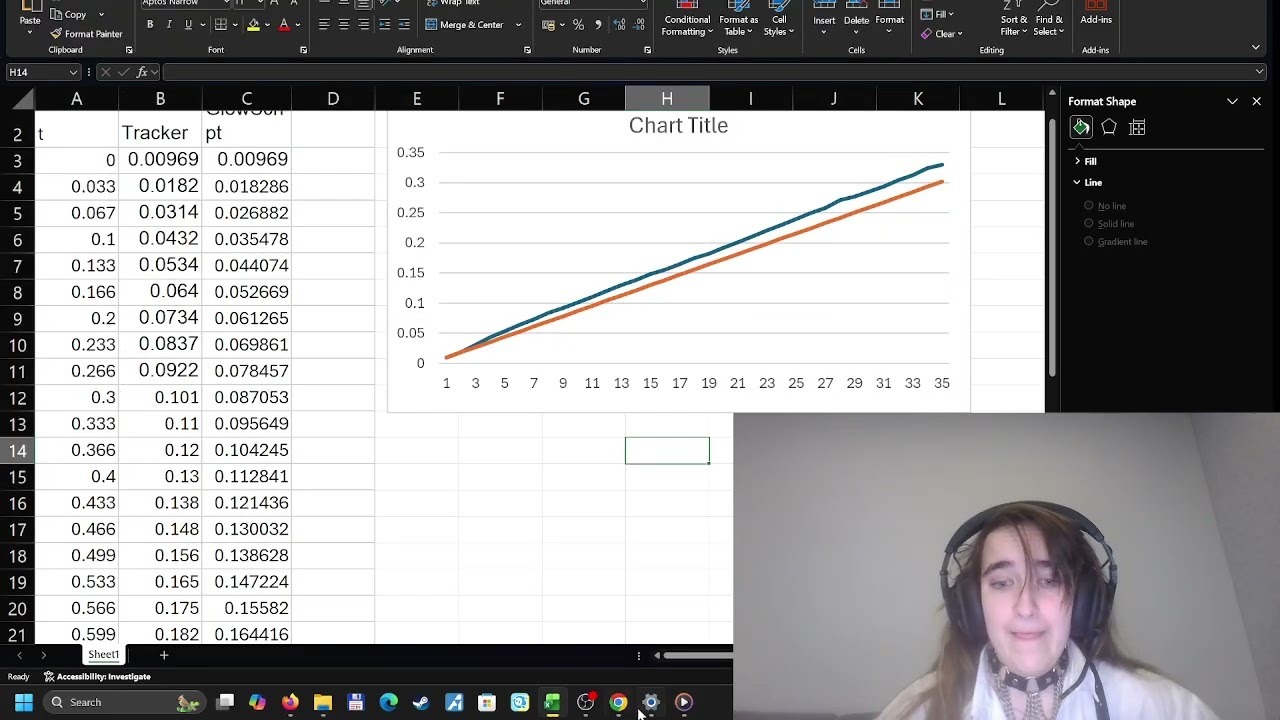Increase cell indent

(x=404, y=24)
